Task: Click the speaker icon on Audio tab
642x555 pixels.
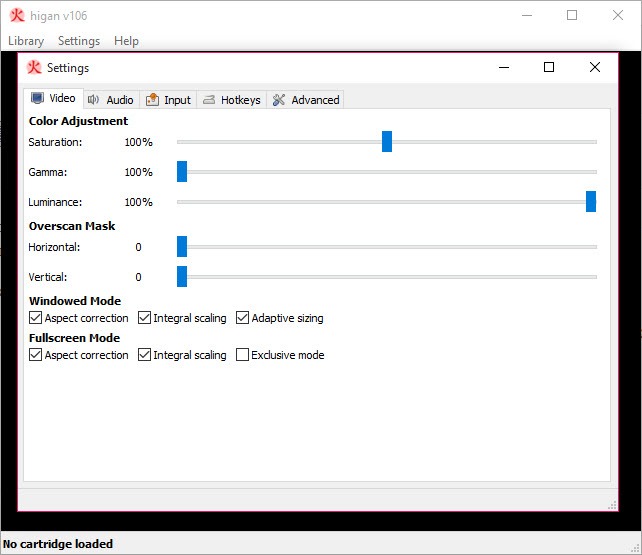Action: click(93, 99)
